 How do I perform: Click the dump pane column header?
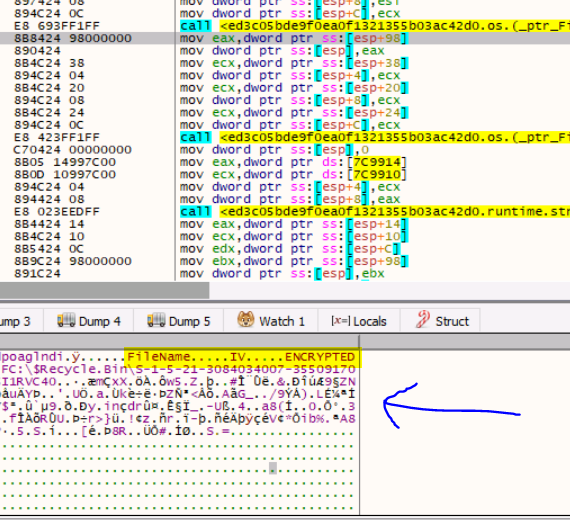(179, 342)
